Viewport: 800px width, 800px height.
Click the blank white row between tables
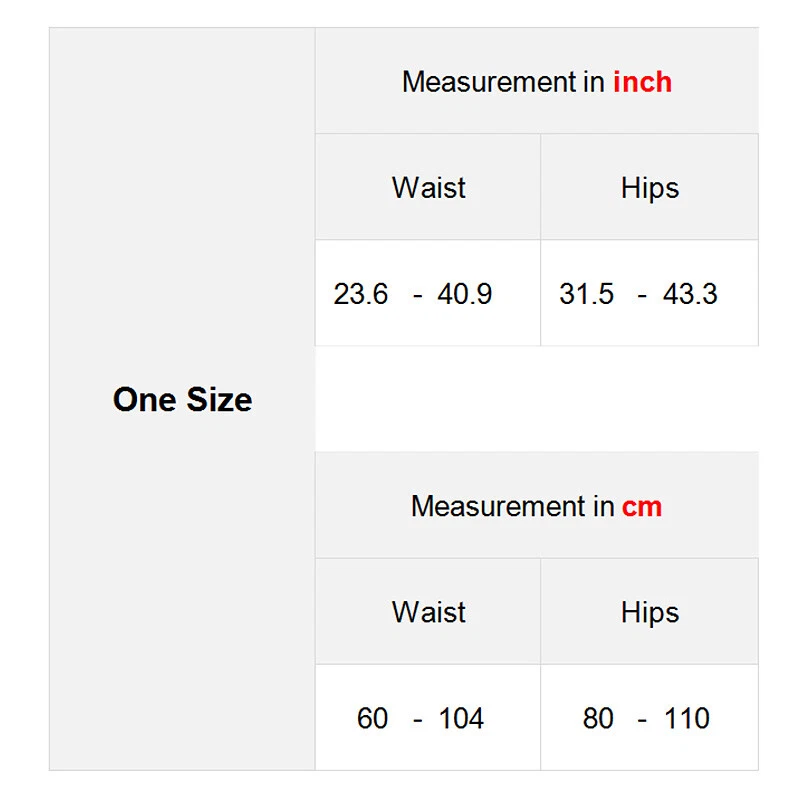[536, 399]
